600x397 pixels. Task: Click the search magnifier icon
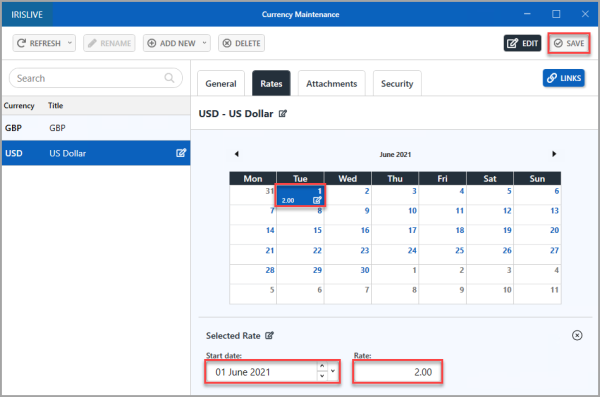169,78
